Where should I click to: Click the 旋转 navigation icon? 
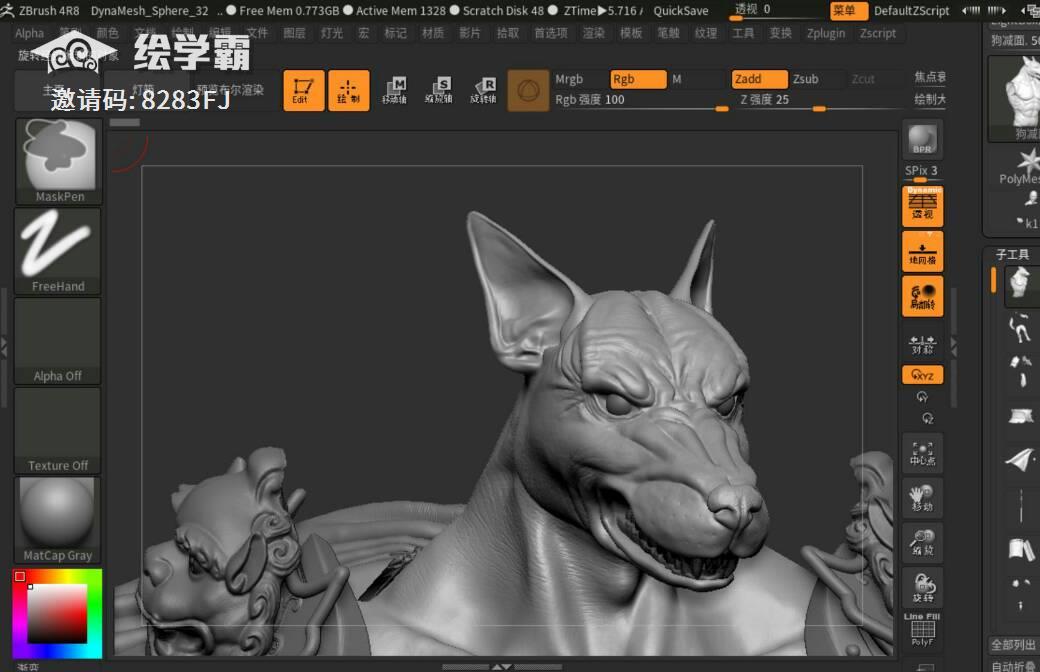(922, 587)
